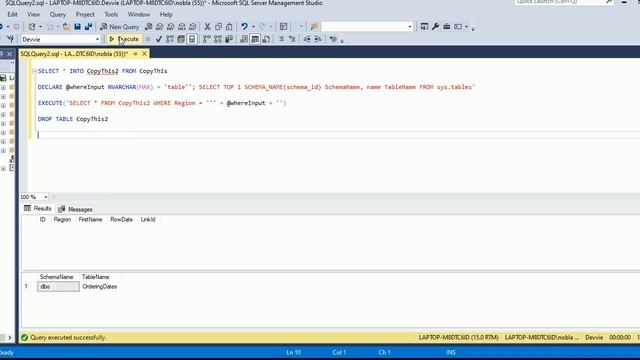640x360 pixels.
Task: Open the Undo history dropdown arrow
Action: pyautogui.click(x=253, y=27)
